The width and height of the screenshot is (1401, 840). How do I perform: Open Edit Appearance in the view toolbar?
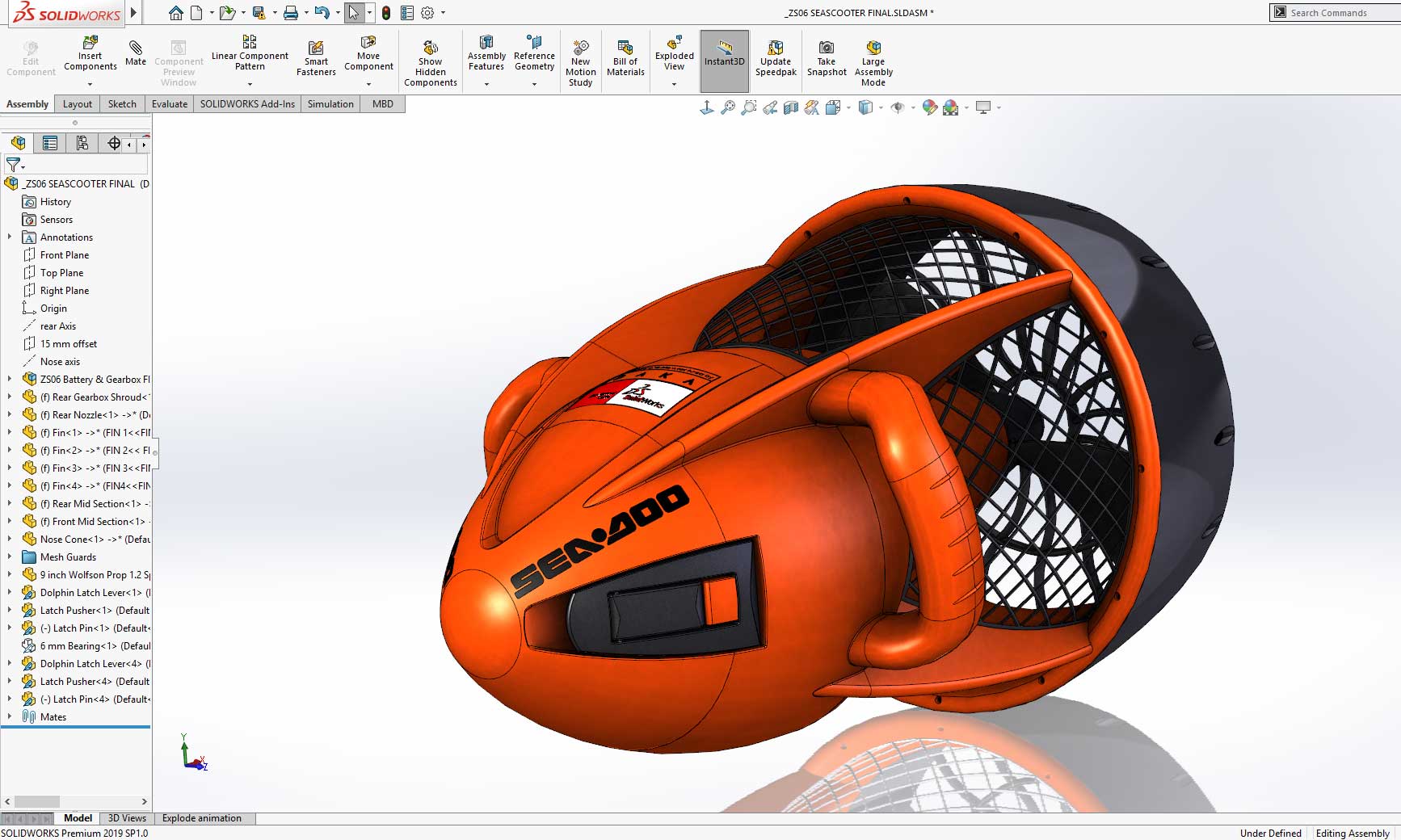(x=928, y=107)
